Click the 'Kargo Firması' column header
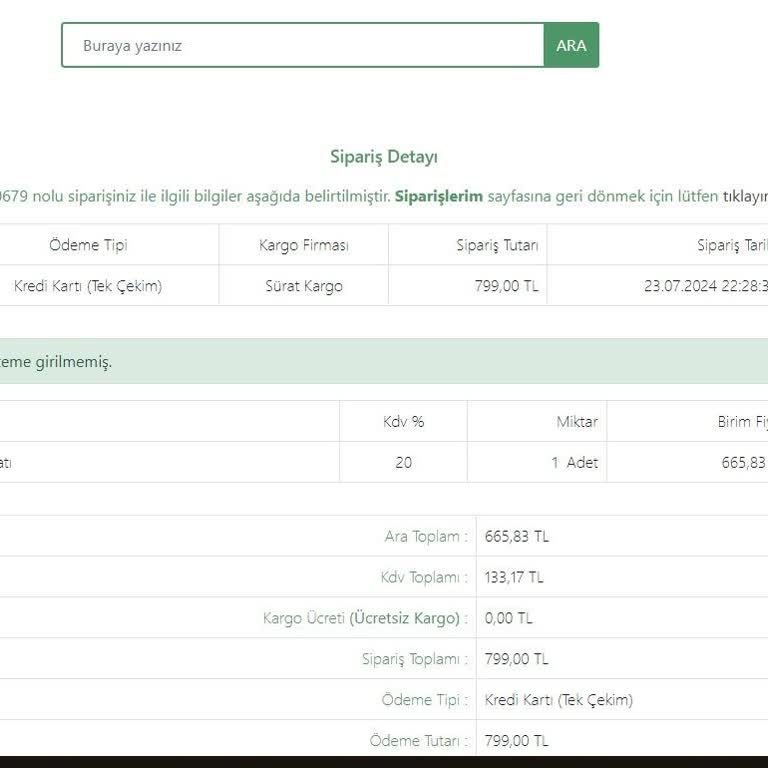768x768 pixels. (x=304, y=245)
